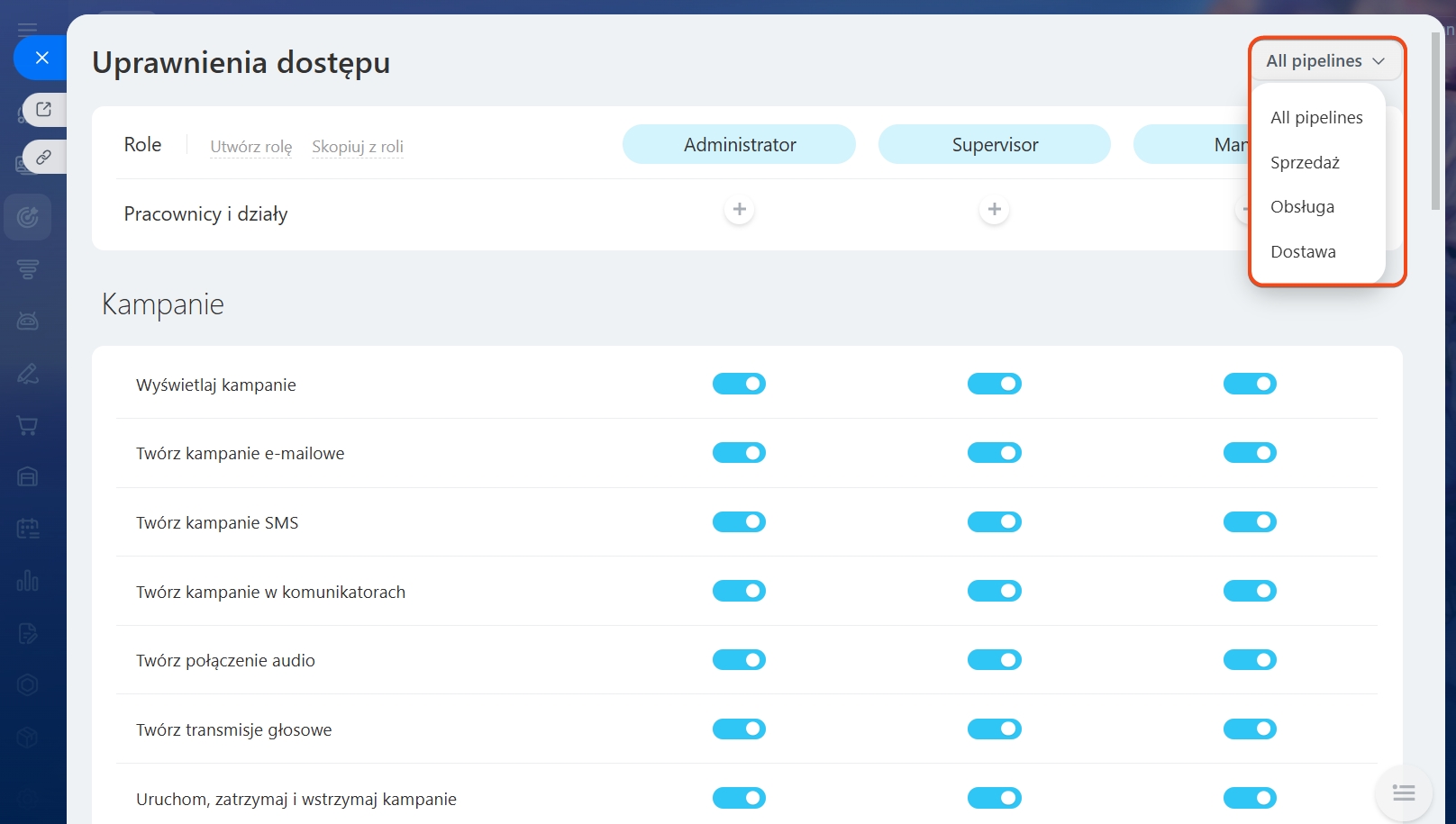Viewport: 1456px width, 824px height.
Task: Open the target/marketing icon in sidebar
Action: click(x=28, y=217)
